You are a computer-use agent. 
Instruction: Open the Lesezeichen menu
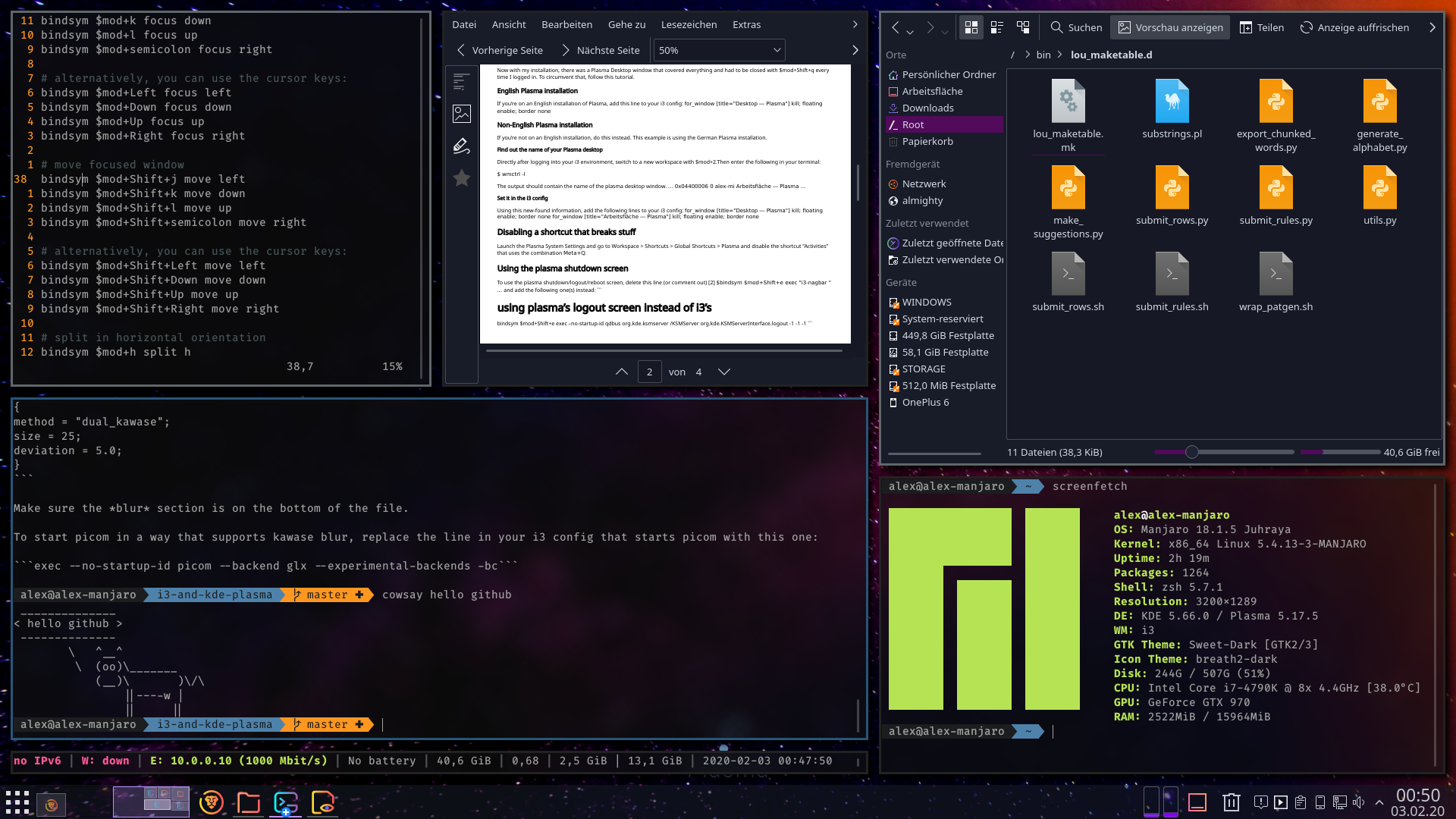pos(689,24)
